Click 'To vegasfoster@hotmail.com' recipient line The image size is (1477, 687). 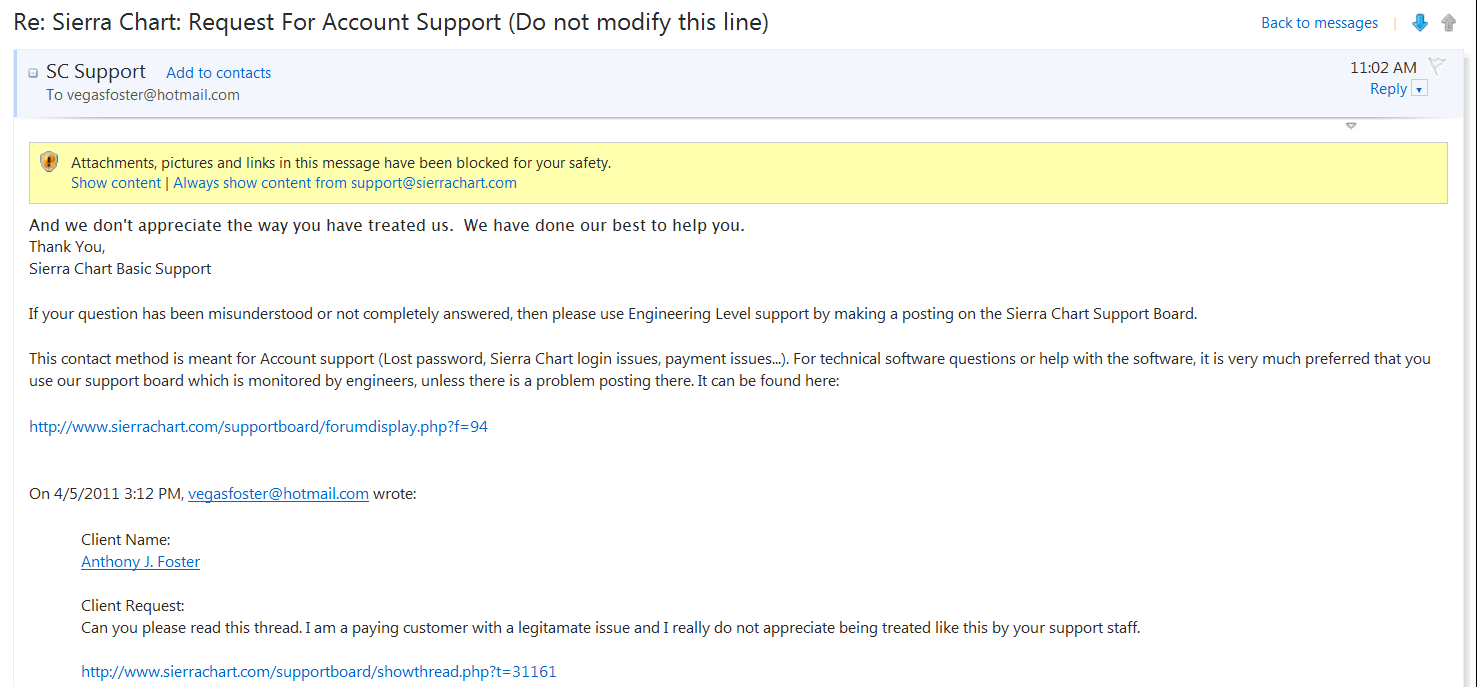click(x=143, y=95)
